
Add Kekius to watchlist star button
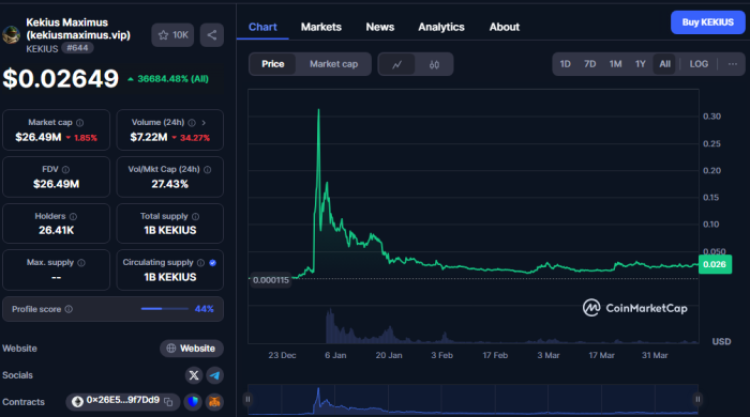pyautogui.click(x=173, y=35)
